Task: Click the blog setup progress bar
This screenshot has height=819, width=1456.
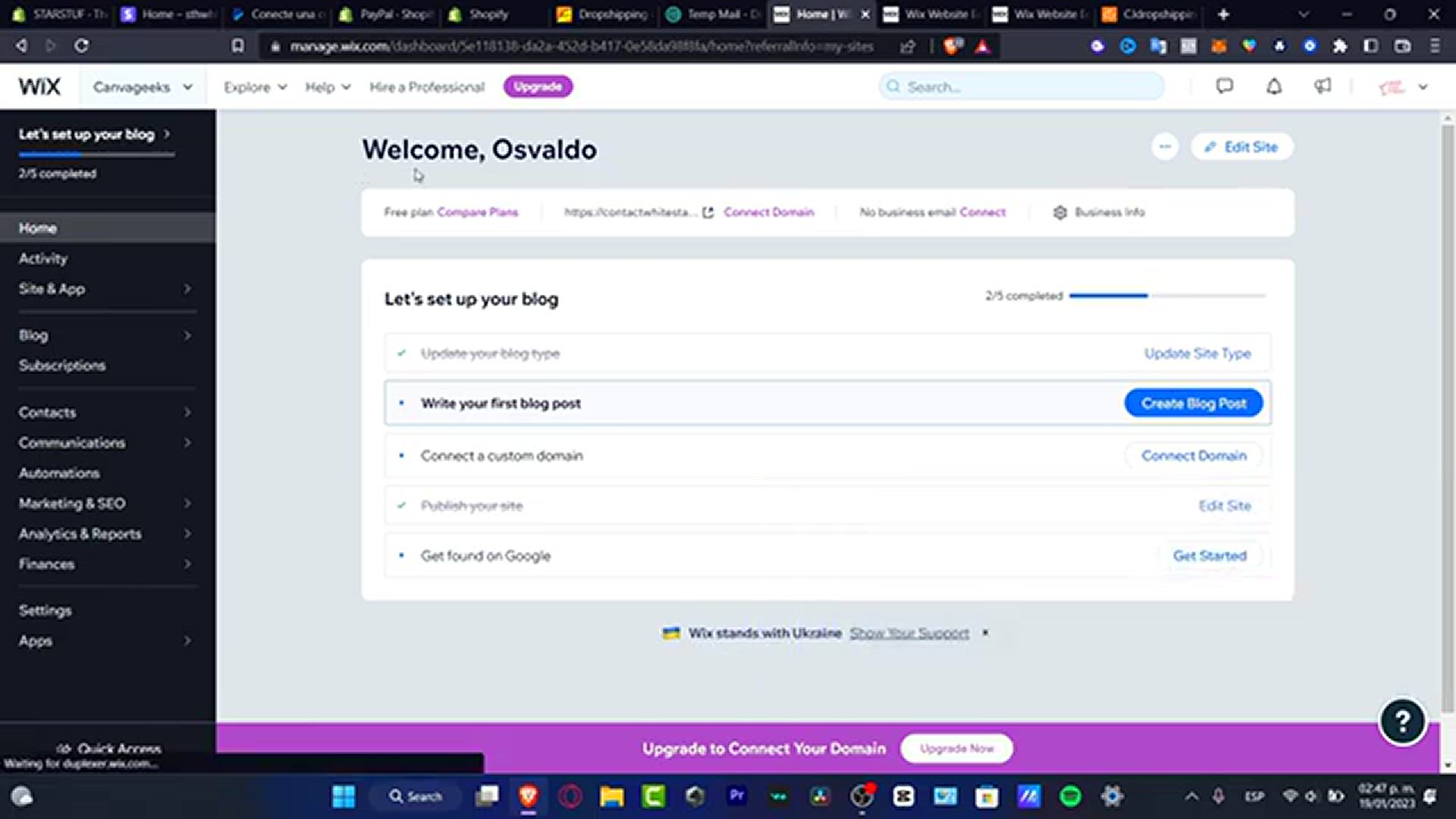Action: [1166, 296]
